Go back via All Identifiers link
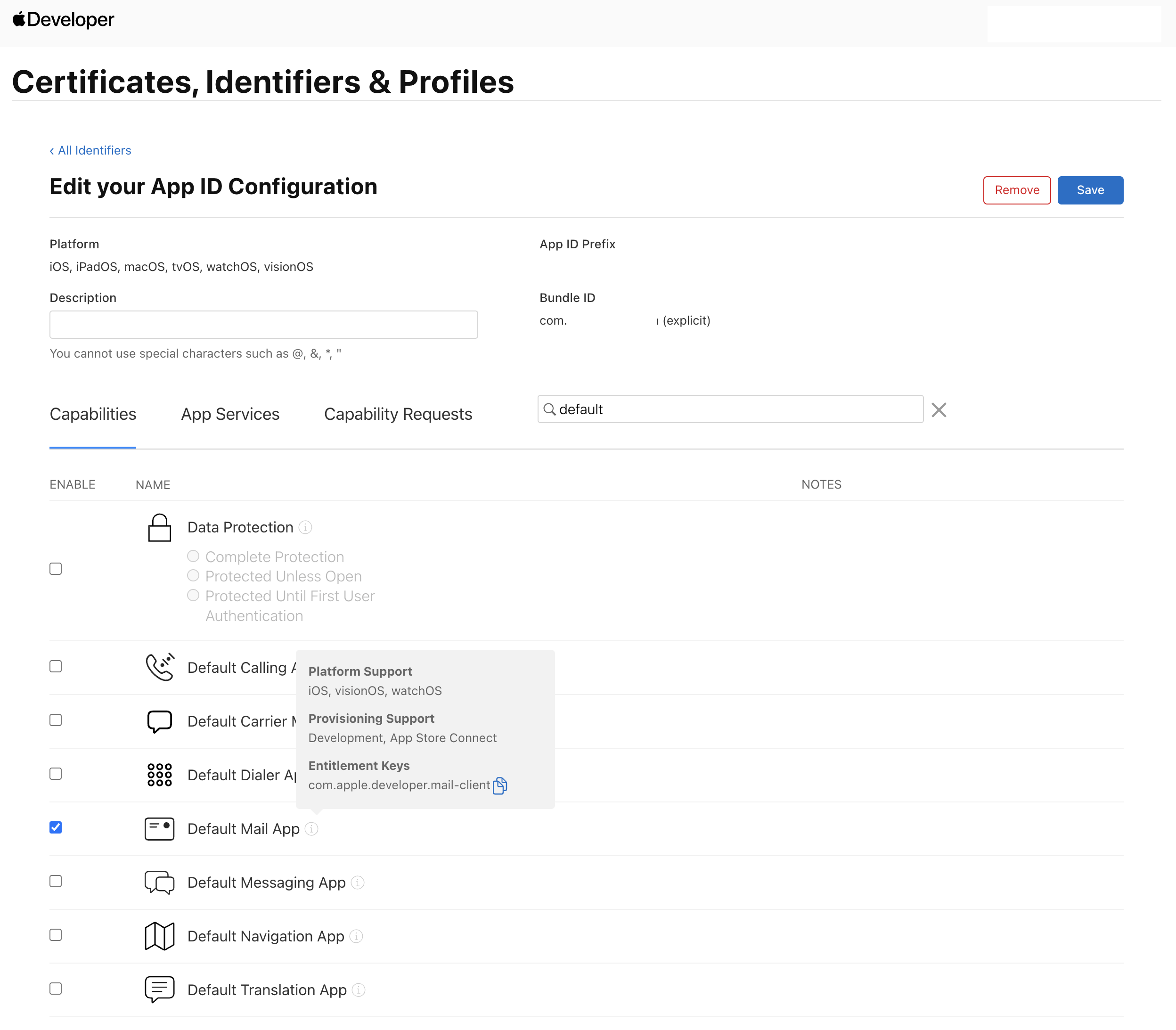Image resolution: width=1176 pixels, height=1030 pixels. pyautogui.click(x=91, y=151)
